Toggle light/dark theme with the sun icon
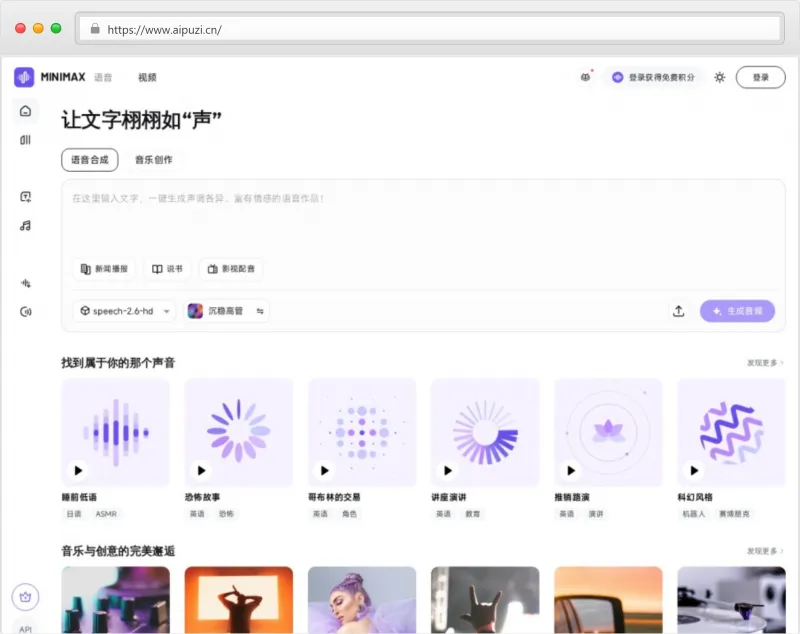This screenshot has height=634, width=800. pyautogui.click(x=719, y=77)
